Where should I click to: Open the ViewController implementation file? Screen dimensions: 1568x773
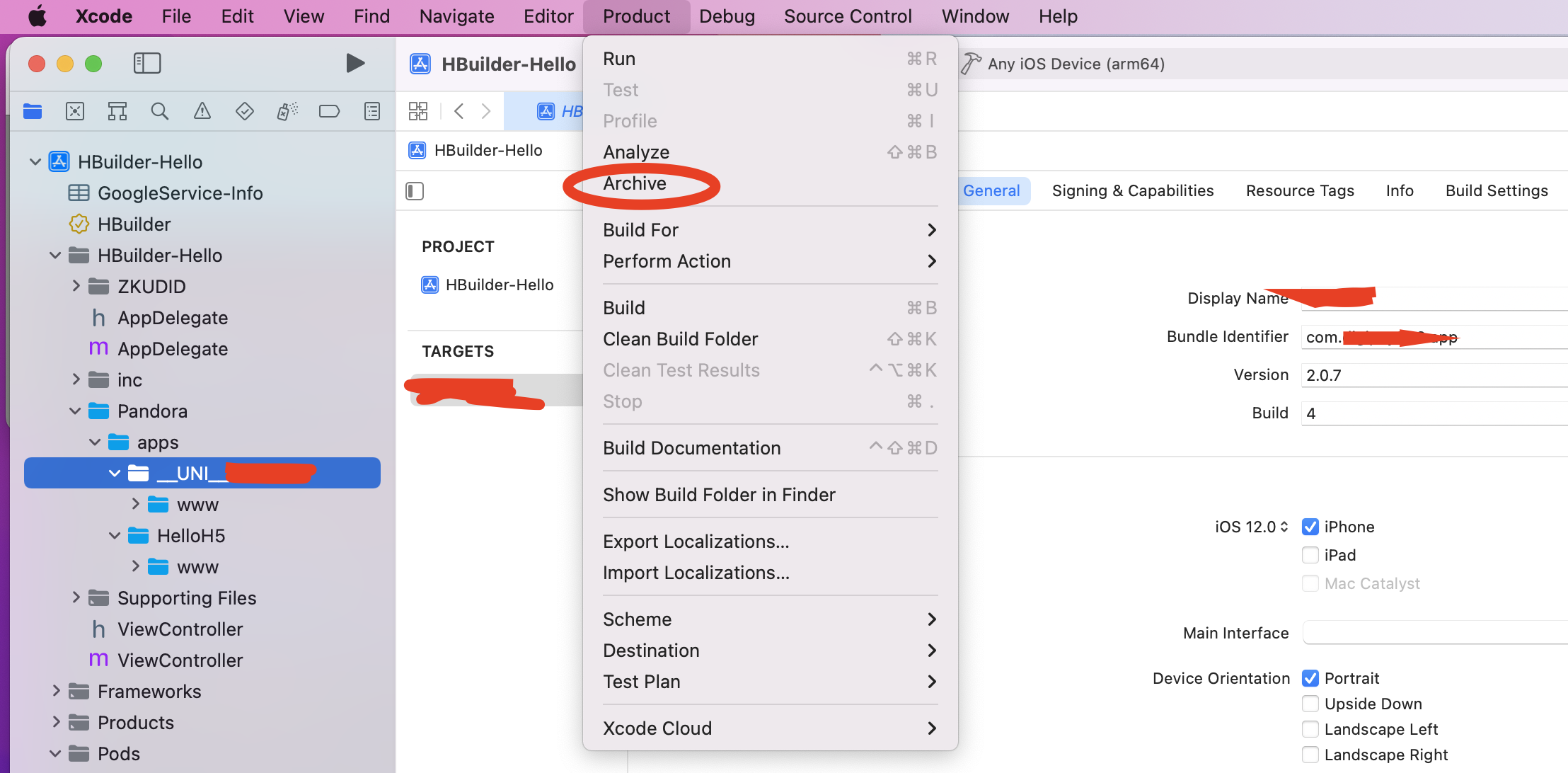(166, 660)
